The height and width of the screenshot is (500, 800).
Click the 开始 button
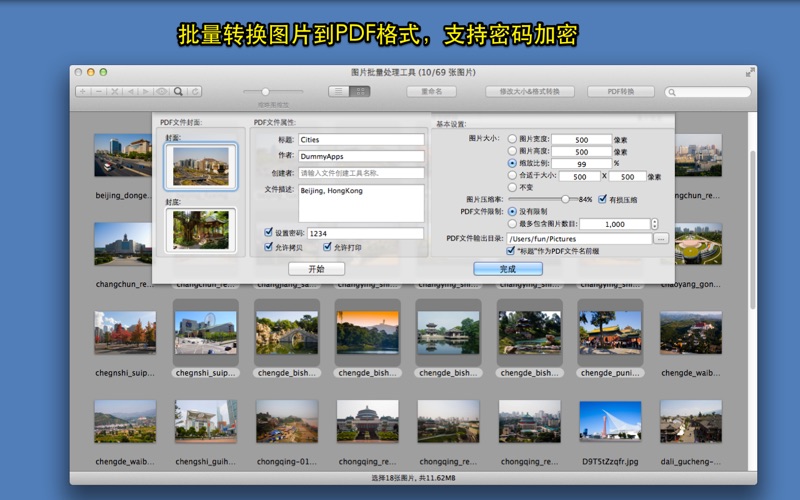tap(316, 269)
